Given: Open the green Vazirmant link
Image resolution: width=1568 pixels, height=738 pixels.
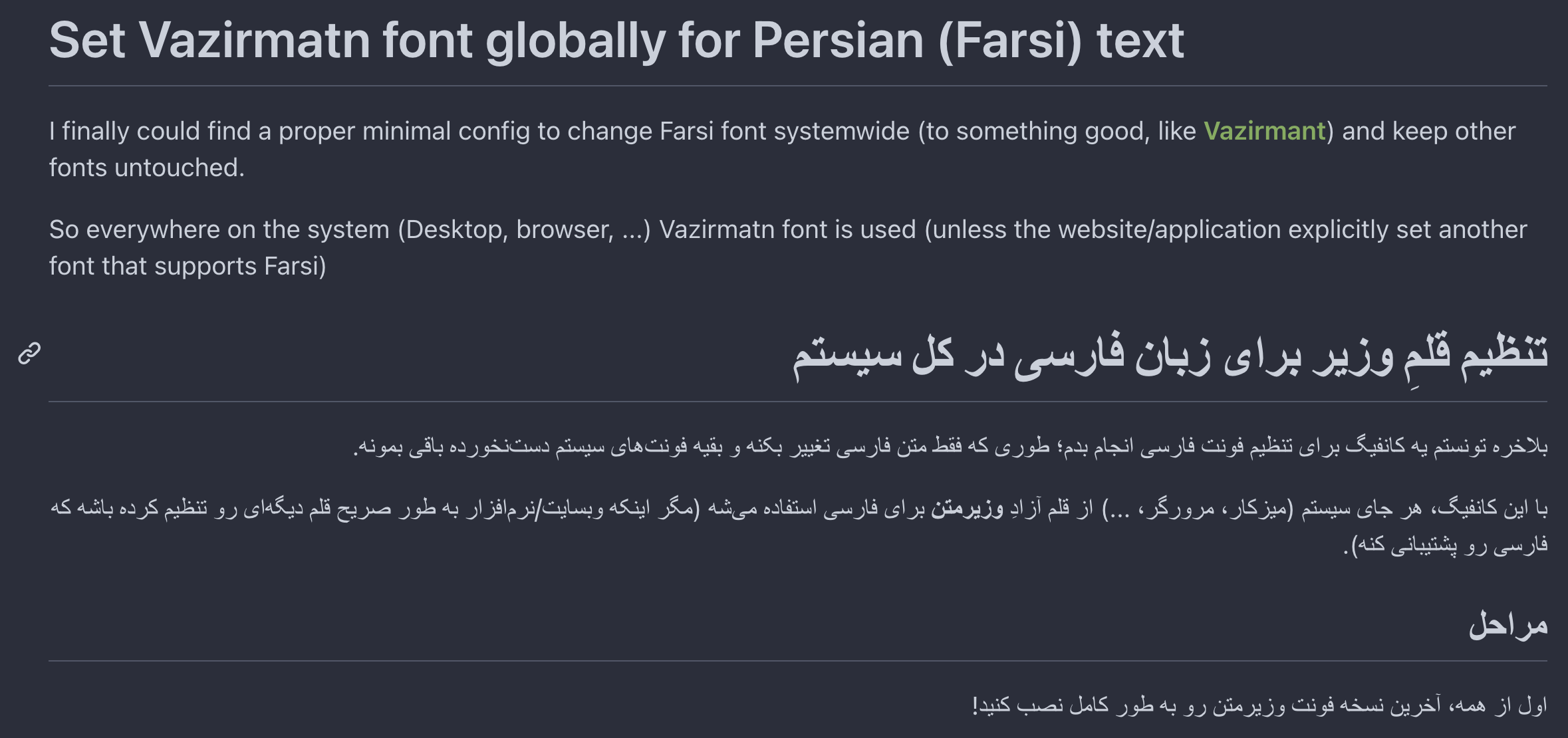Looking at the screenshot, I should [x=1265, y=131].
